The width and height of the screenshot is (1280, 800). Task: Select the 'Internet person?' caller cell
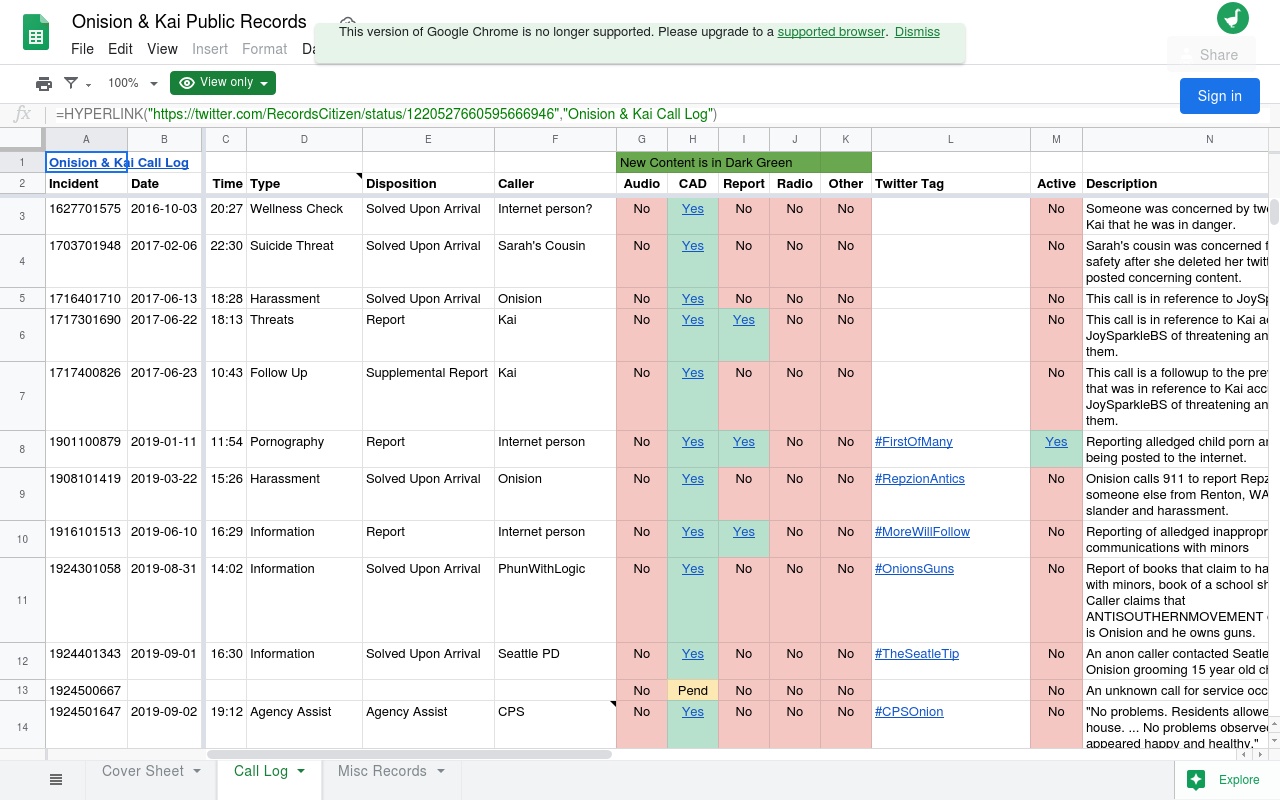pyautogui.click(x=555, y=216)
